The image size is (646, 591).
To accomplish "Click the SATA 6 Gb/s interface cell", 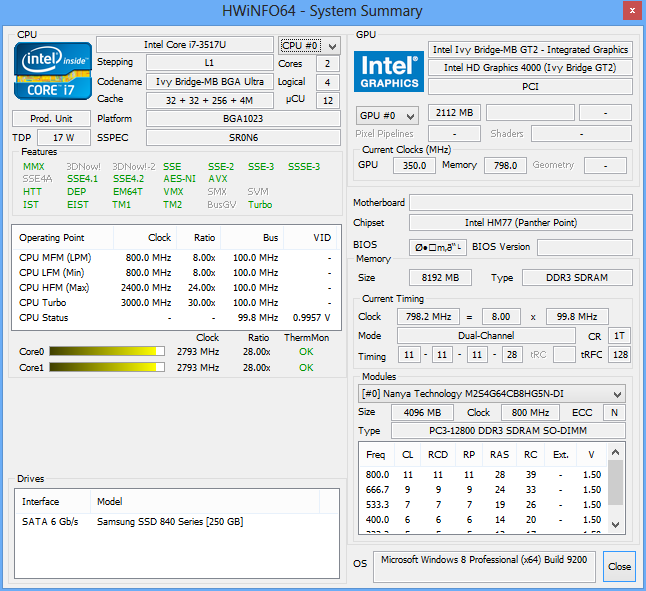I will click(x=50, y=522).
